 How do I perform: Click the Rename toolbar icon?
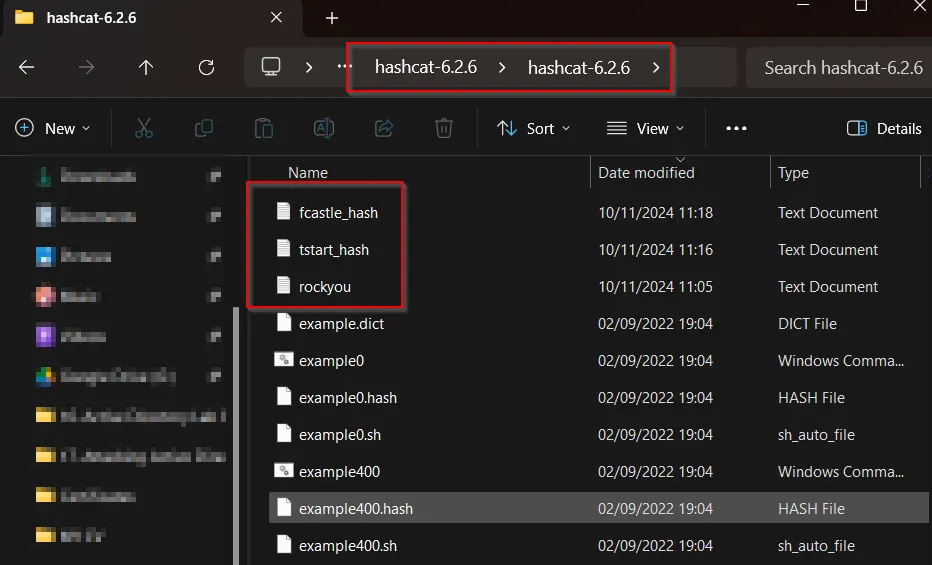(x=324, y=128)
